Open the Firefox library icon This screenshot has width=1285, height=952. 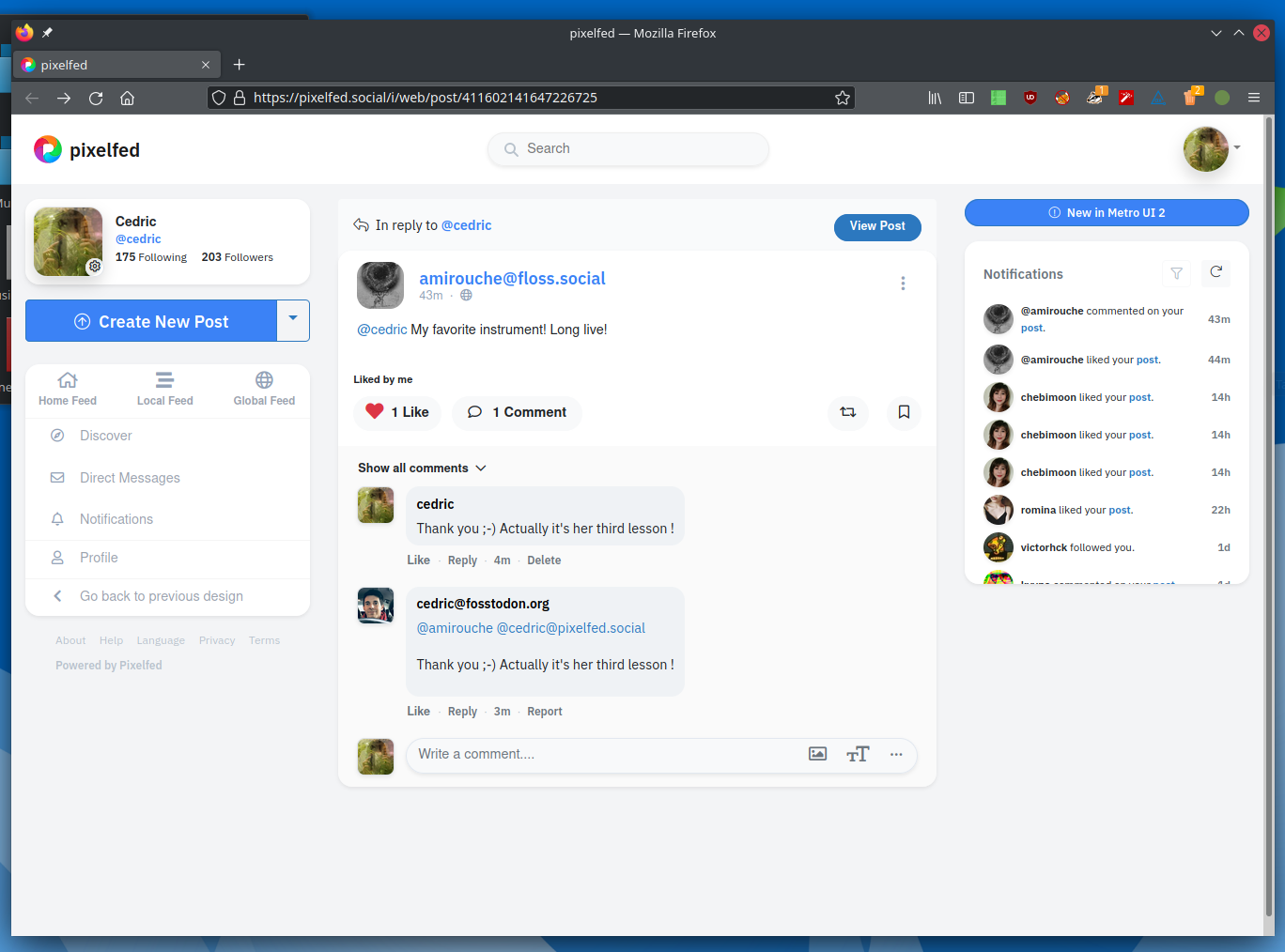point(935,98)
